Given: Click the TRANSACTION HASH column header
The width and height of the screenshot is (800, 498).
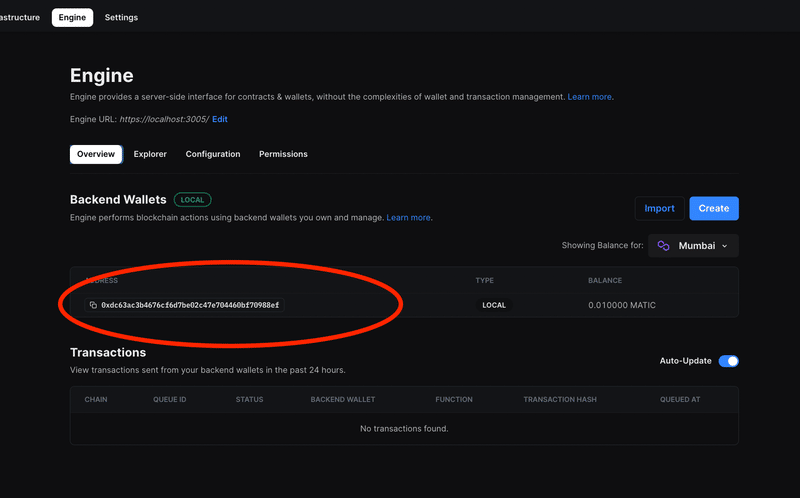Looking at the screenshot, I should click(x=560, y=400).
